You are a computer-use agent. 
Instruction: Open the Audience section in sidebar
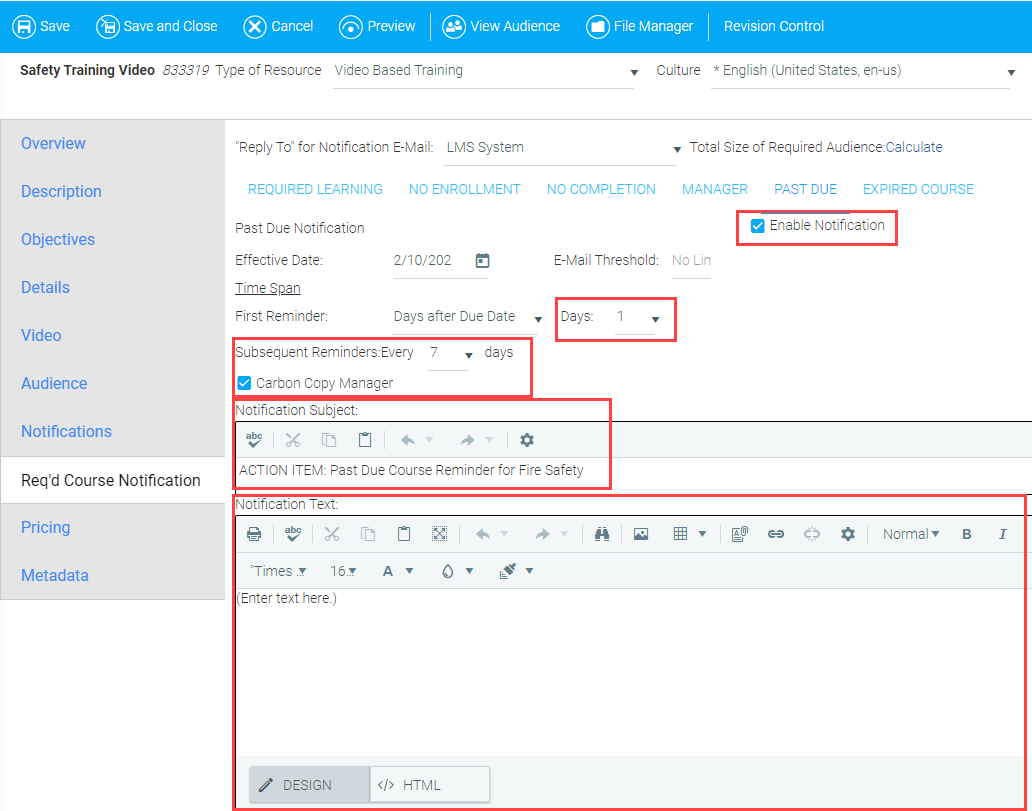54,383
